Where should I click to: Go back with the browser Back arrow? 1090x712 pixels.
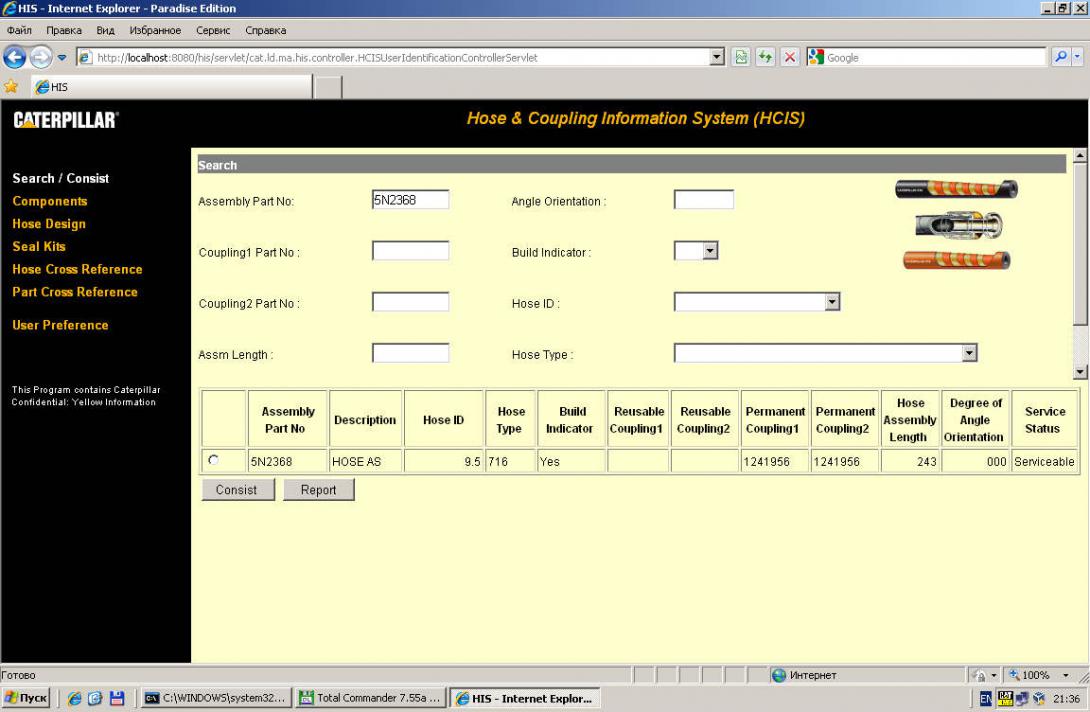pos(15,57)
